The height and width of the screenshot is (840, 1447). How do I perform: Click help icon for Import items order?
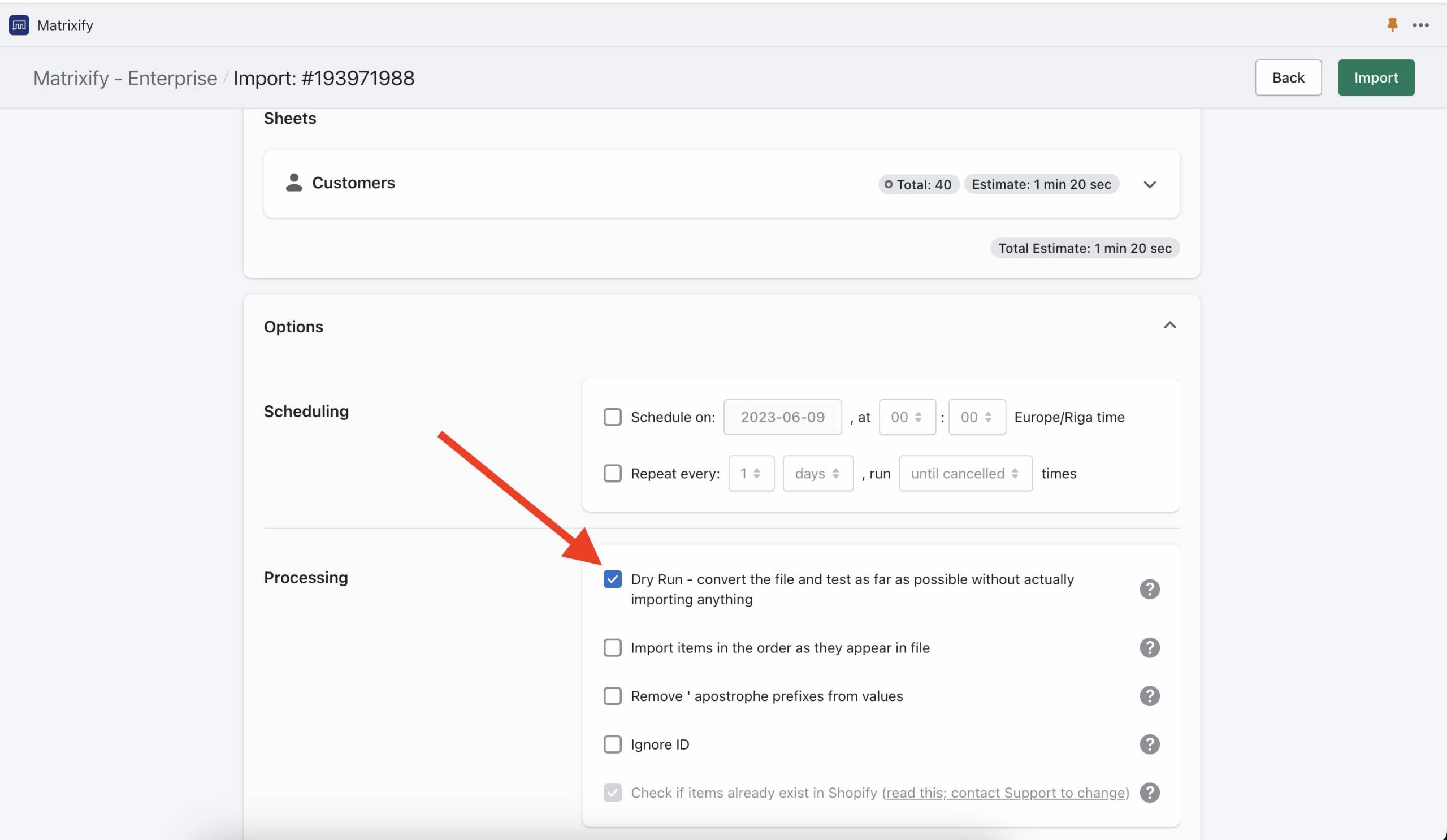[1149, 648]
